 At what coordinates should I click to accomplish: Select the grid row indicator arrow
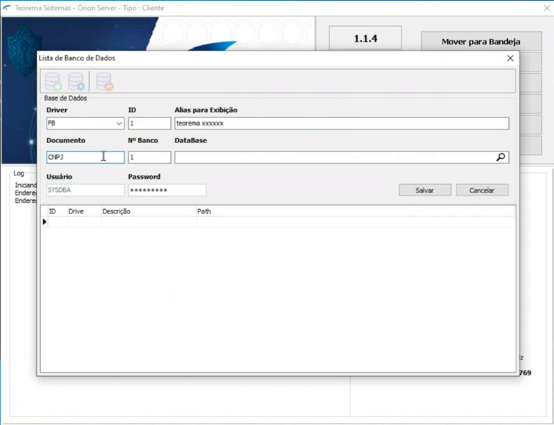coord(45,222)
